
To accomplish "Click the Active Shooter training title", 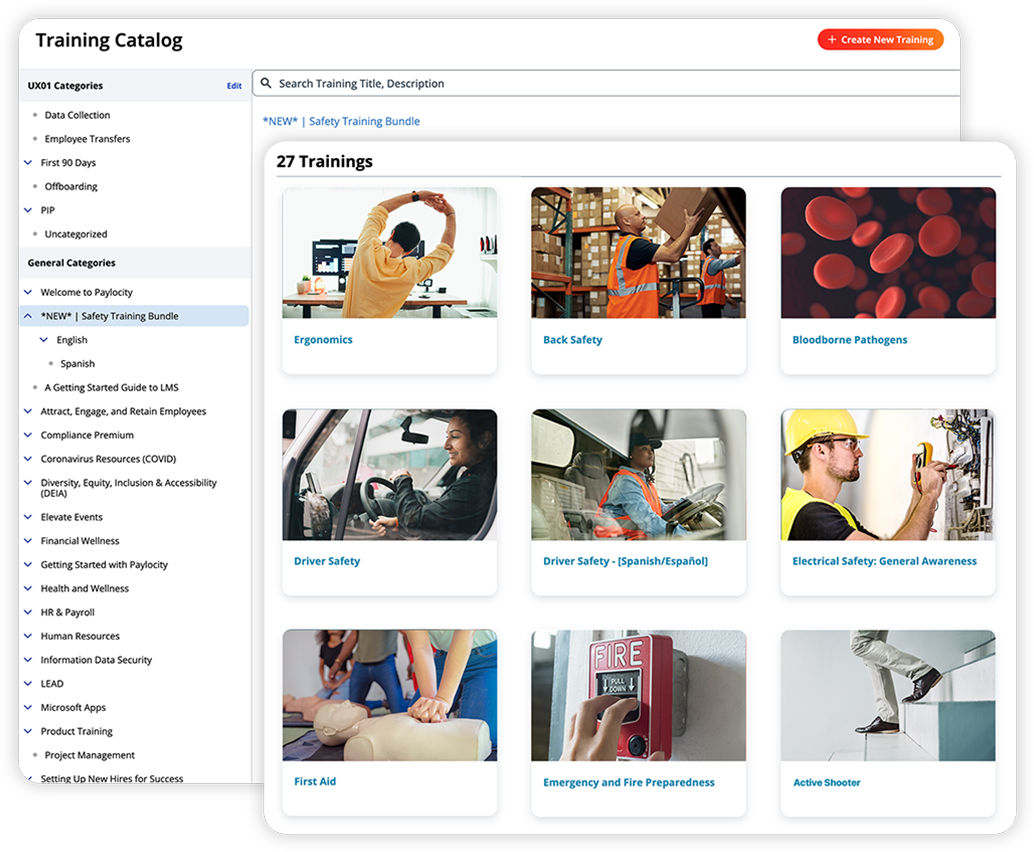I will (826, 783).
